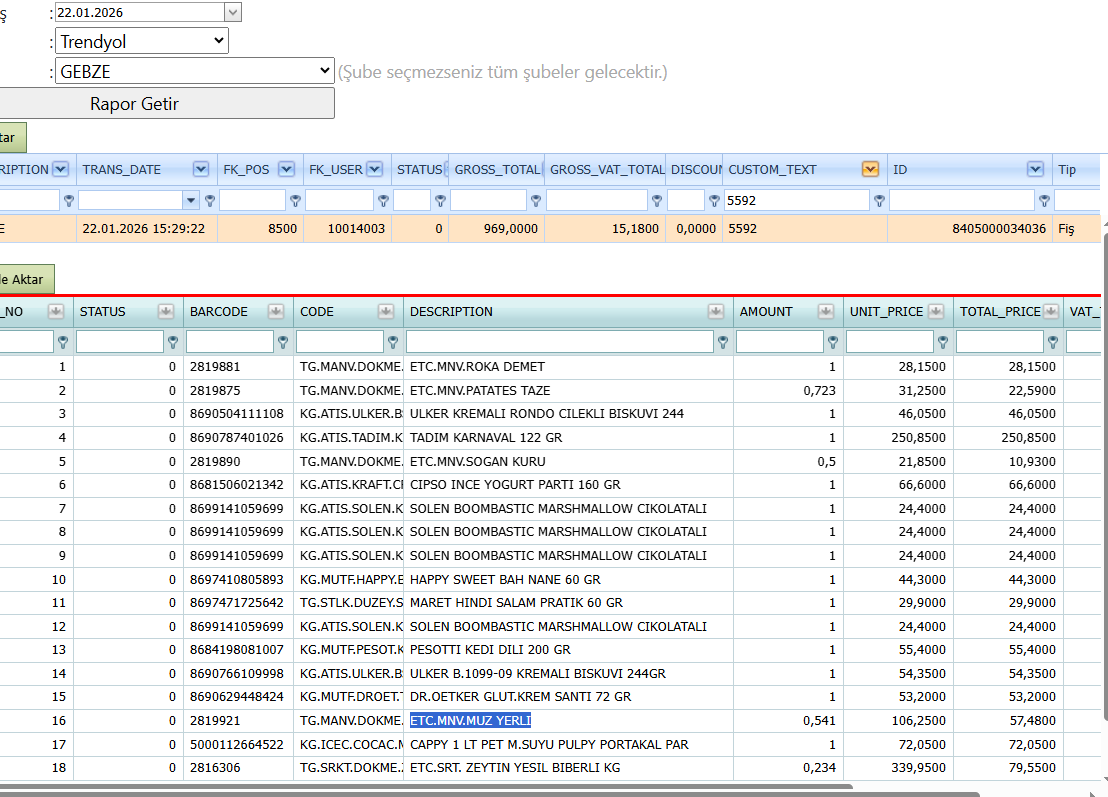
Task: Select row ETC.MNV.PATATES TAZE
Action: [x=550, y=390]
